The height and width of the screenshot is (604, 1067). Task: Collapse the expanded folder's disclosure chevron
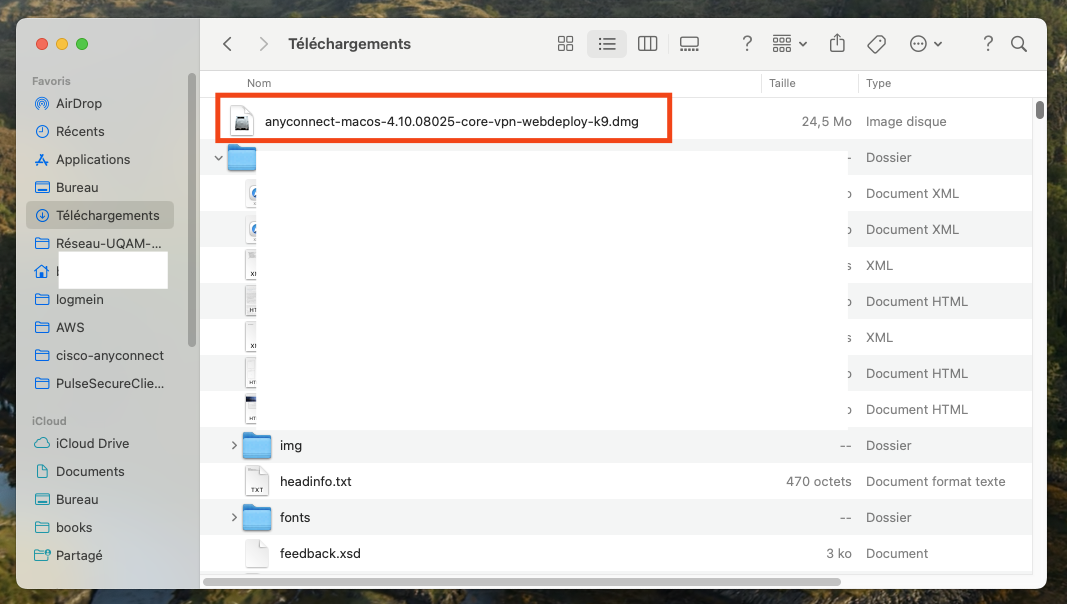pos(218,158)
